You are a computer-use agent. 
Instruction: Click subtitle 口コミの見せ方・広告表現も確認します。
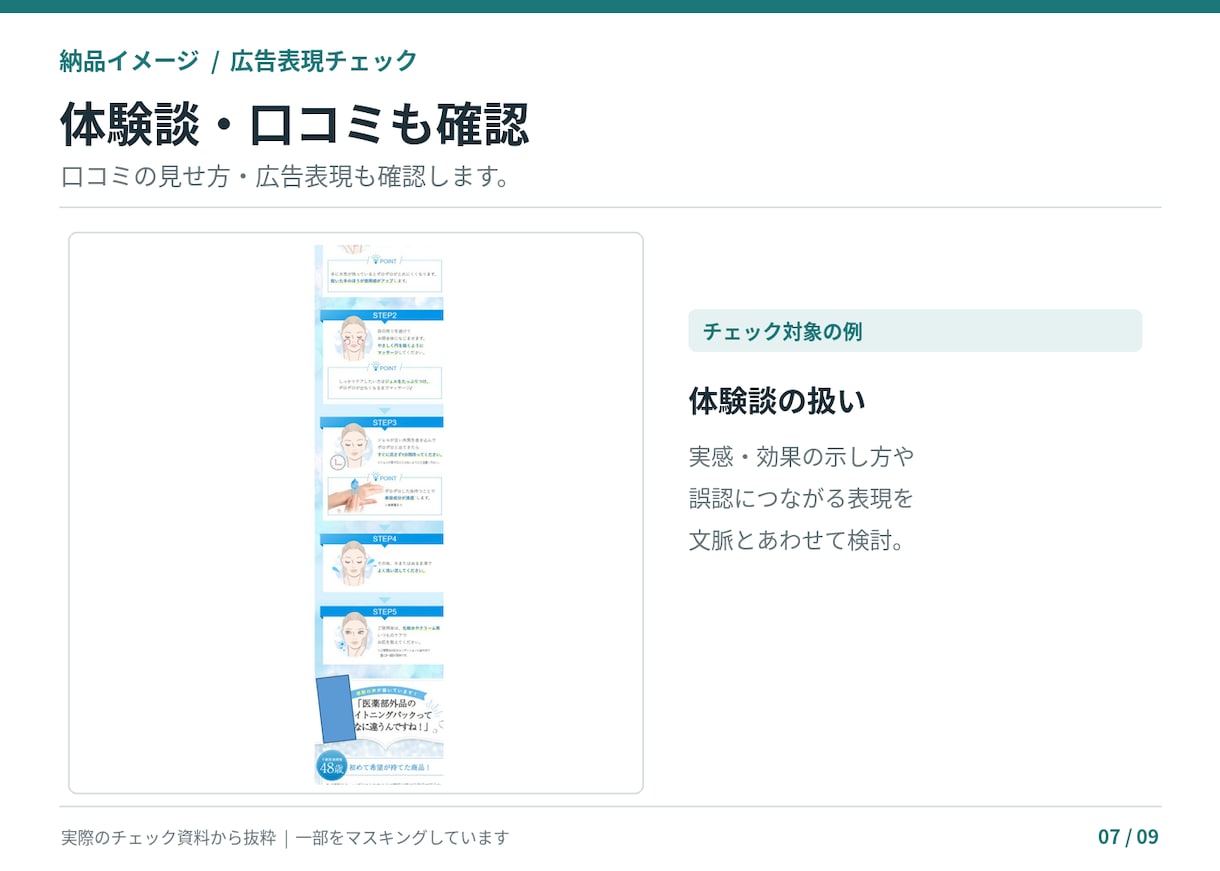pos(286,177)
